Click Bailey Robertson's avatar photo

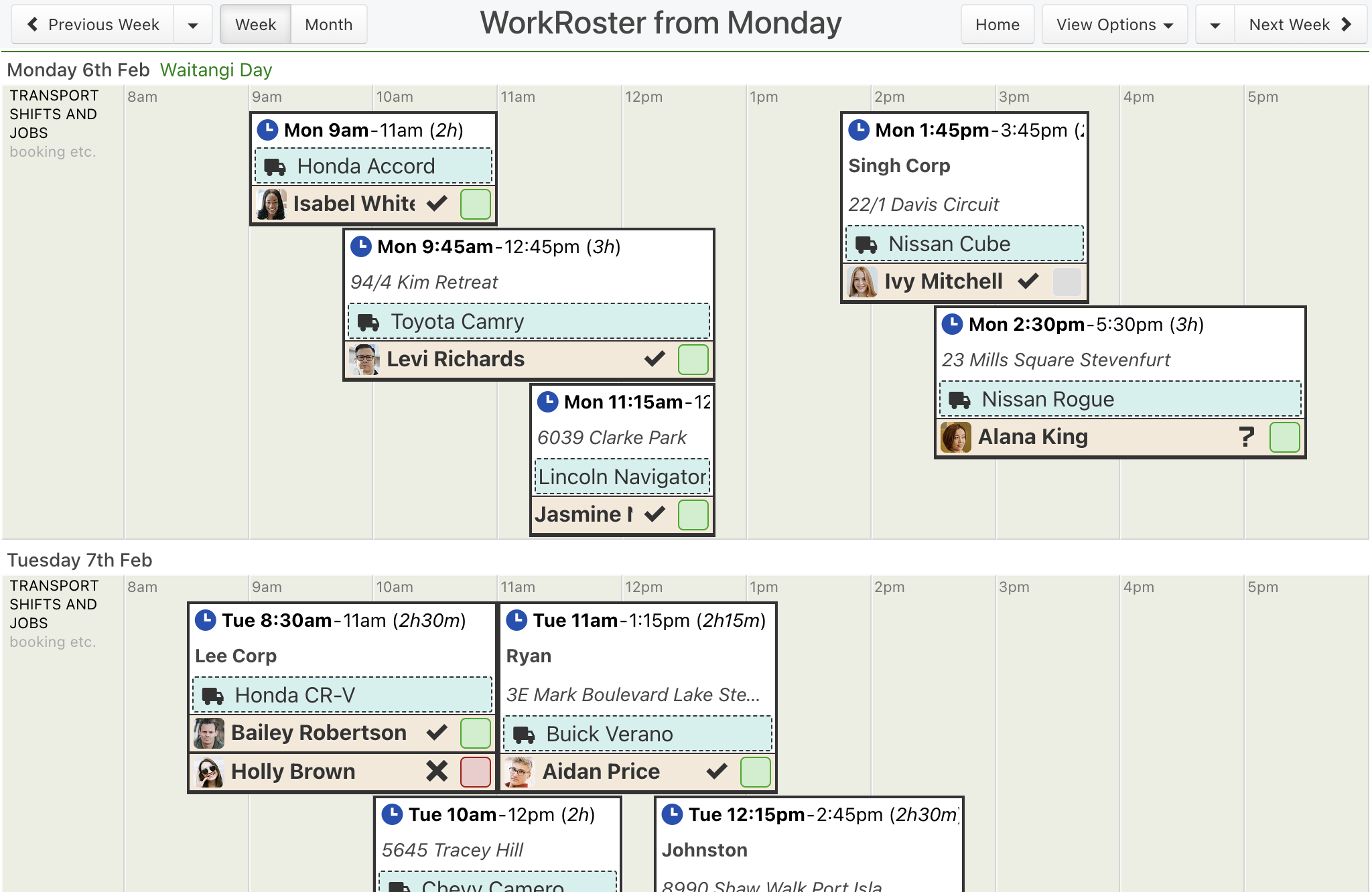[x=209, y=733]
